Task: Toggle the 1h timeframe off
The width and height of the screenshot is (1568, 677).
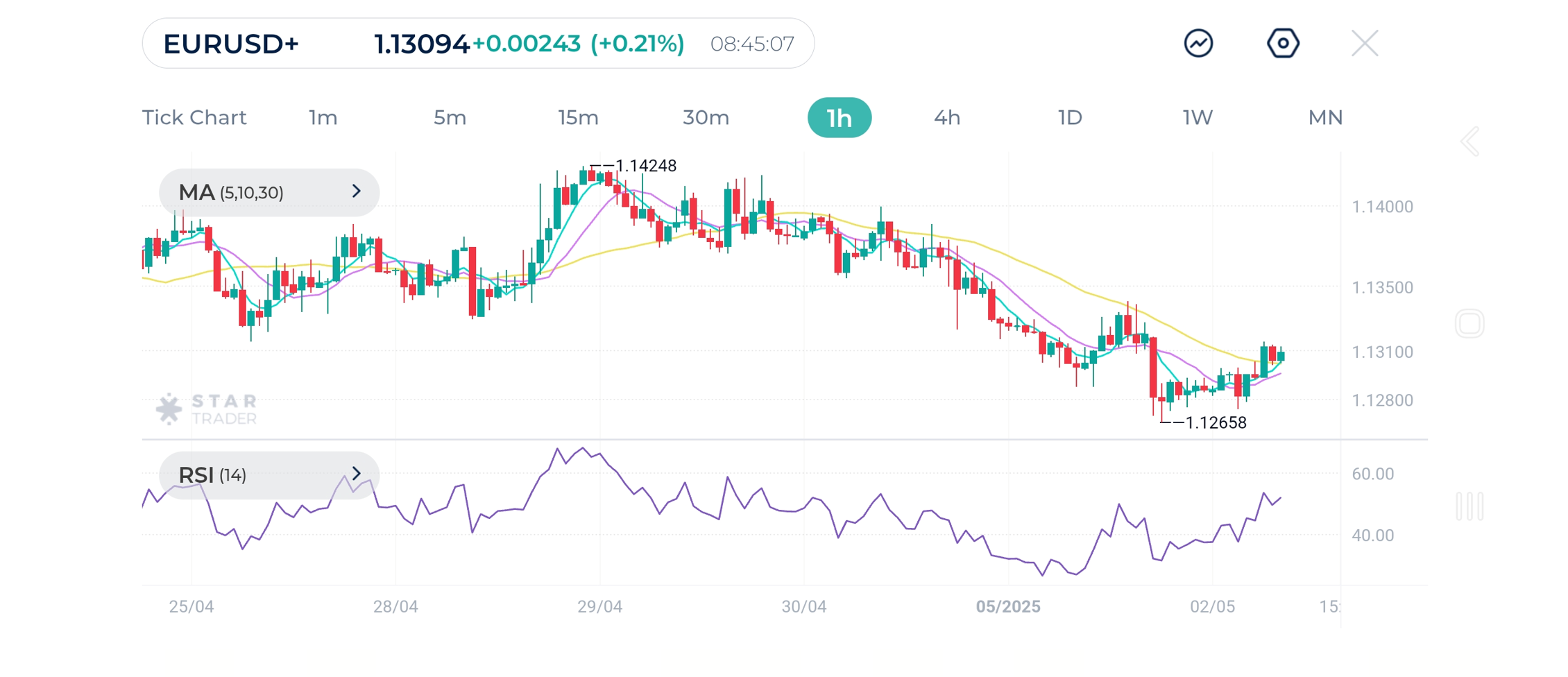Action: (x=840, y=118)
